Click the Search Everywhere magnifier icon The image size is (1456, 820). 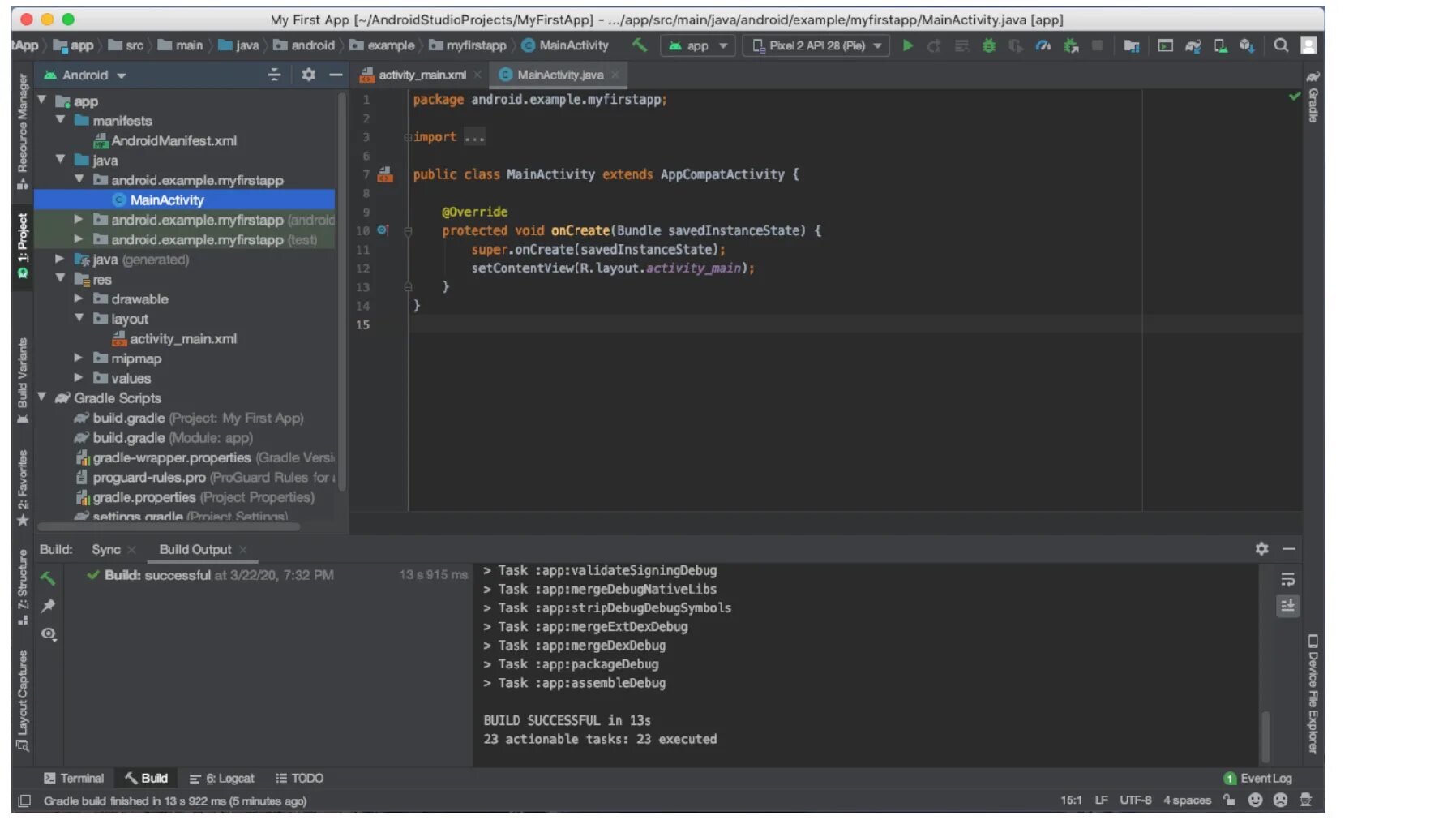tap(1281, 45)
